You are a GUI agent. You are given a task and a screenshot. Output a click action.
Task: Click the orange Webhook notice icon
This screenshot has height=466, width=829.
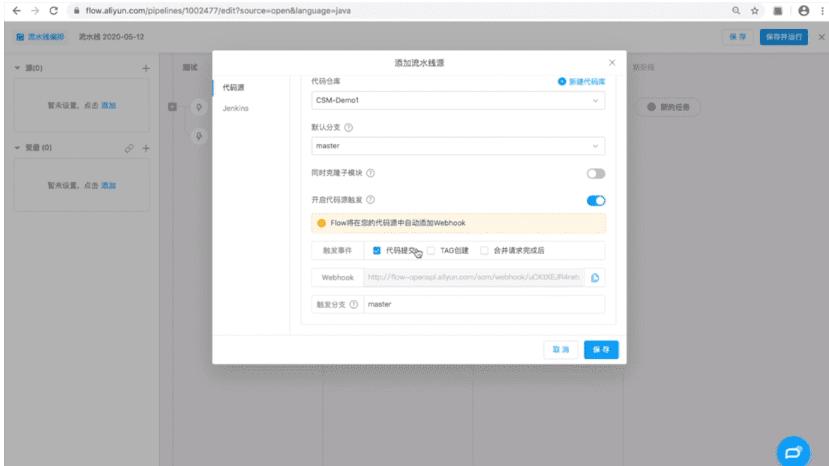pos(321,223)
